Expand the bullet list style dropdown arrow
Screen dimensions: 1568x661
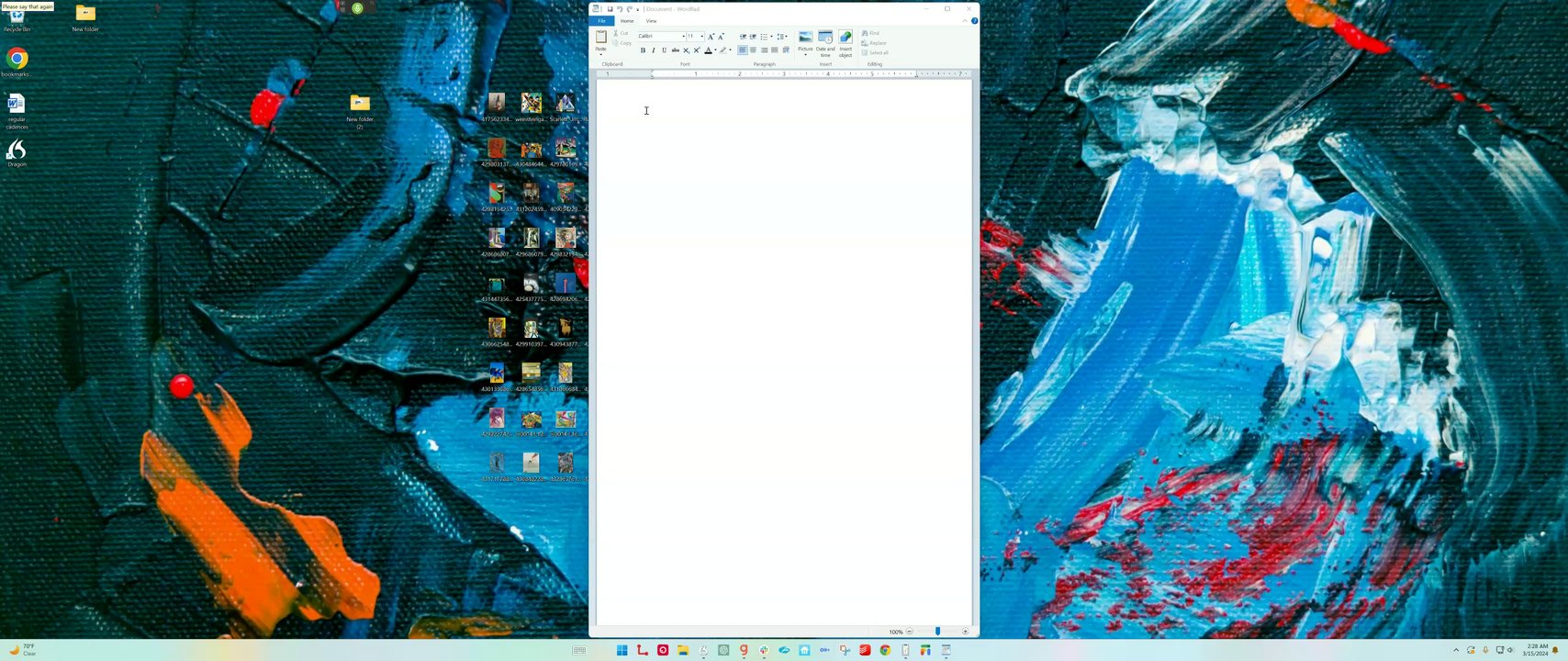tap(771, 36)
